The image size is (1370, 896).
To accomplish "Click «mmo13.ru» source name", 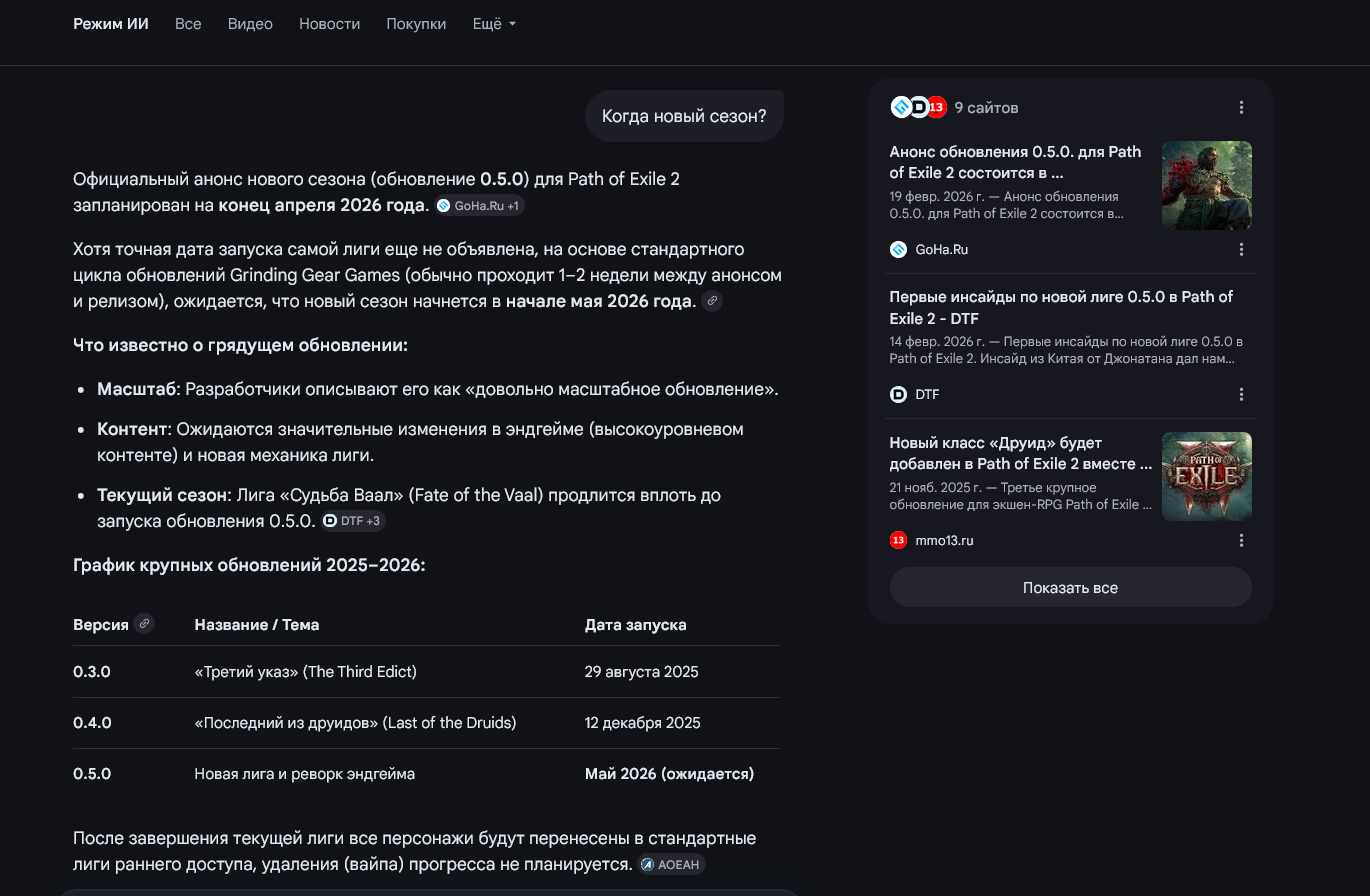I will (944, 540).
